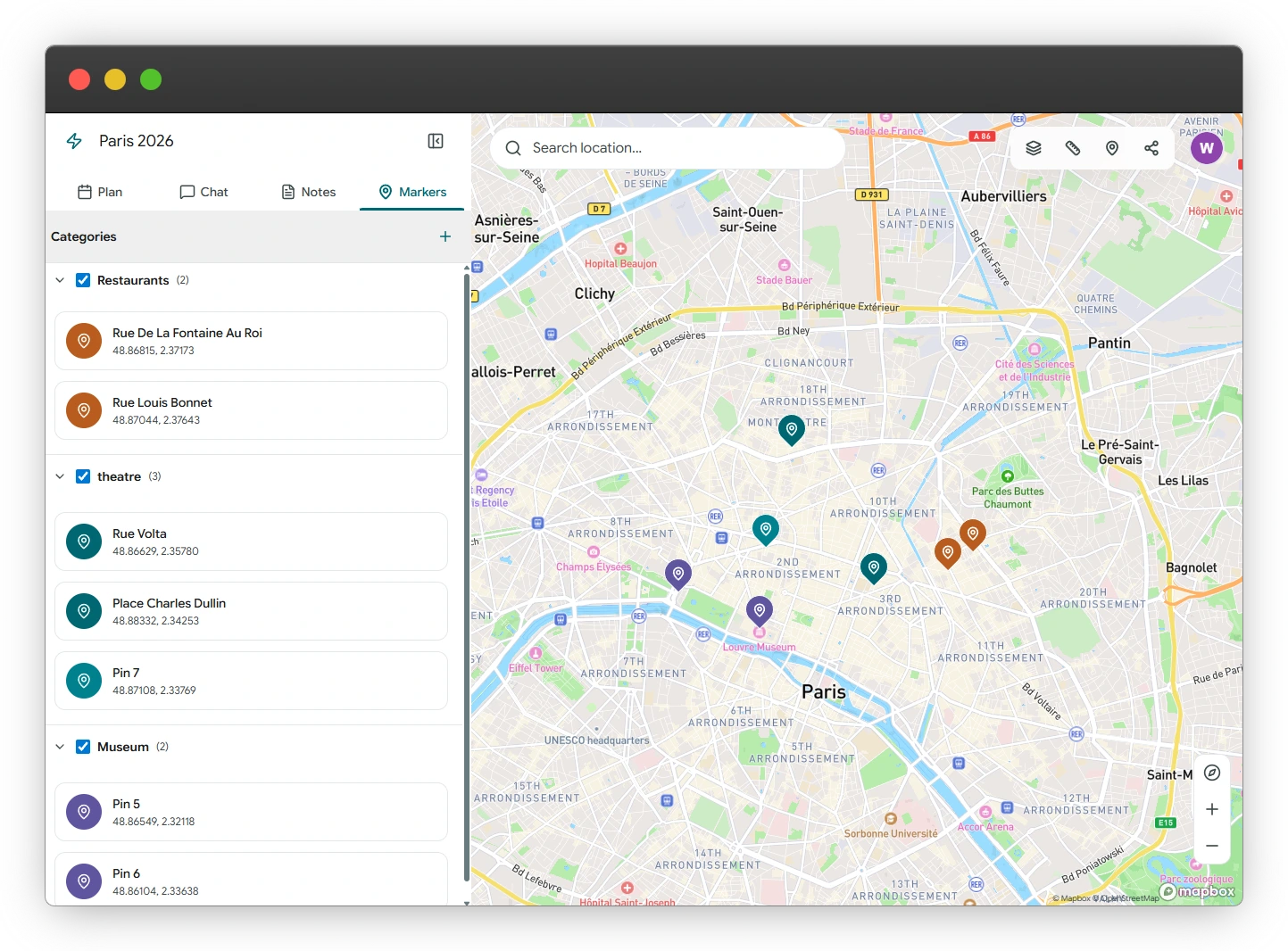Switch to the Chat tab
This screenshot has height=951, width=1288.
click(204, 192)
